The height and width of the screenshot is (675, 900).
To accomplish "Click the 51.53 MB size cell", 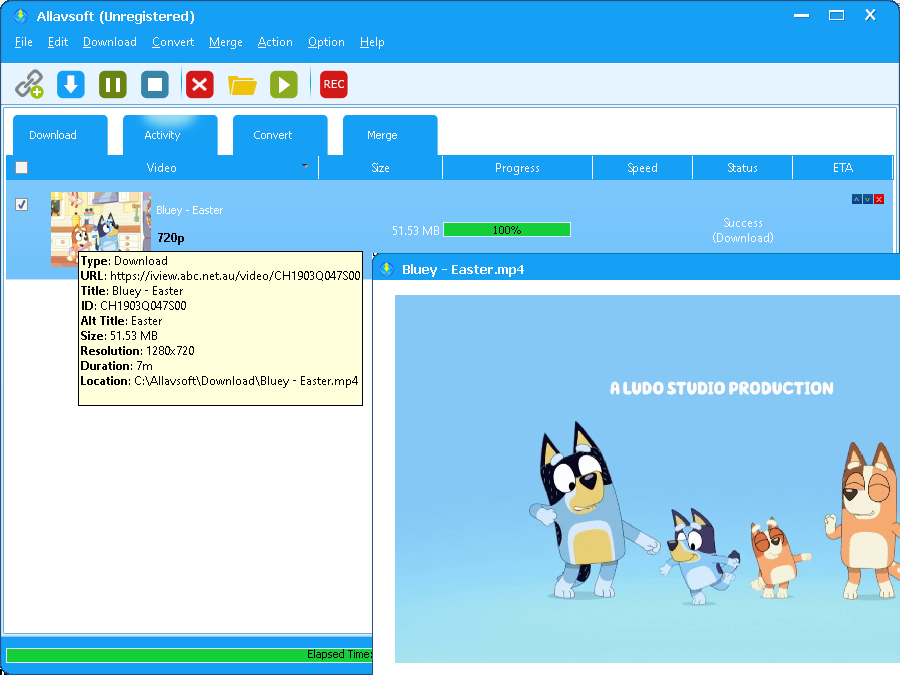I will 415,231.
